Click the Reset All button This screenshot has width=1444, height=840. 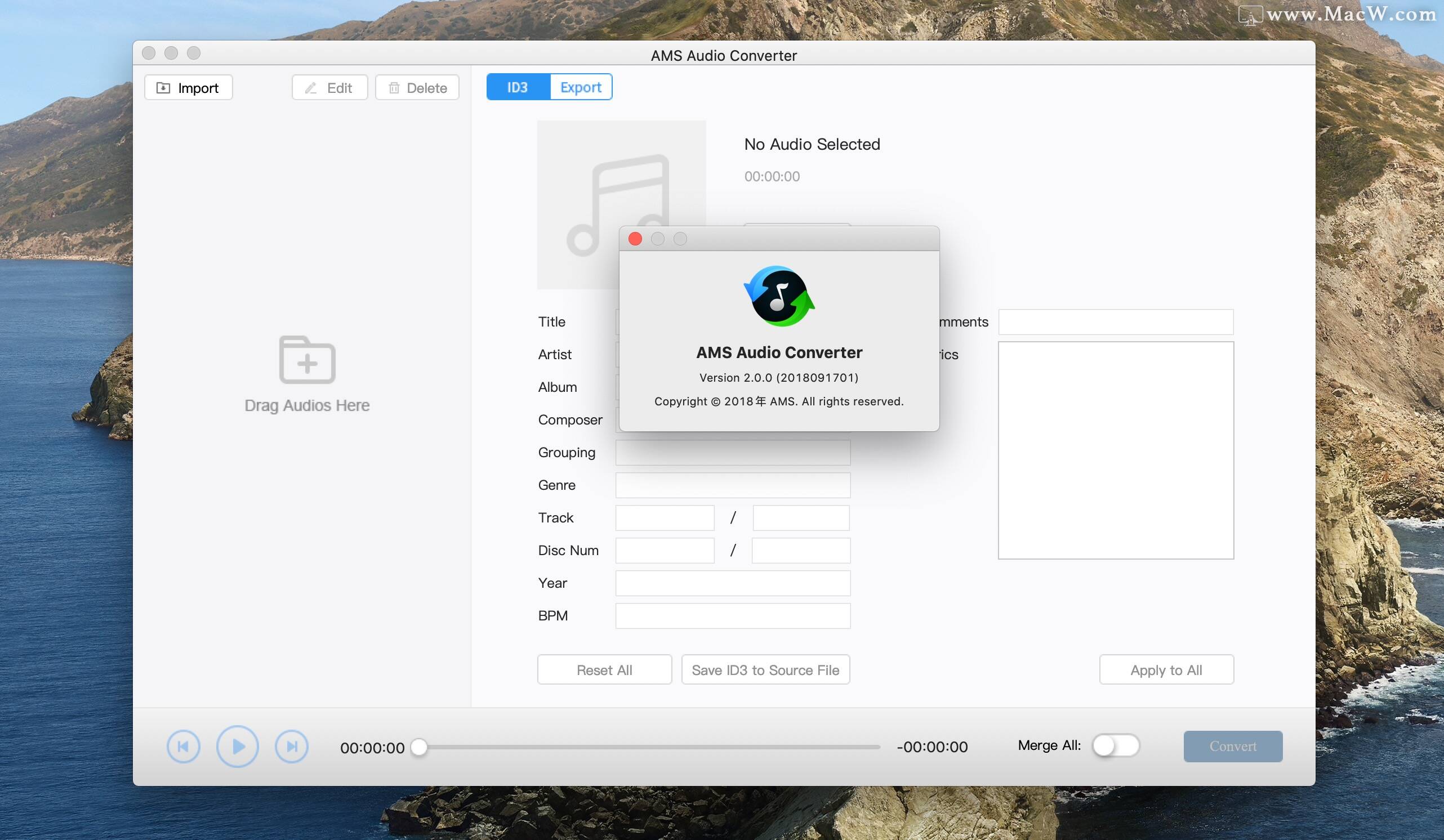pos(604,669)
